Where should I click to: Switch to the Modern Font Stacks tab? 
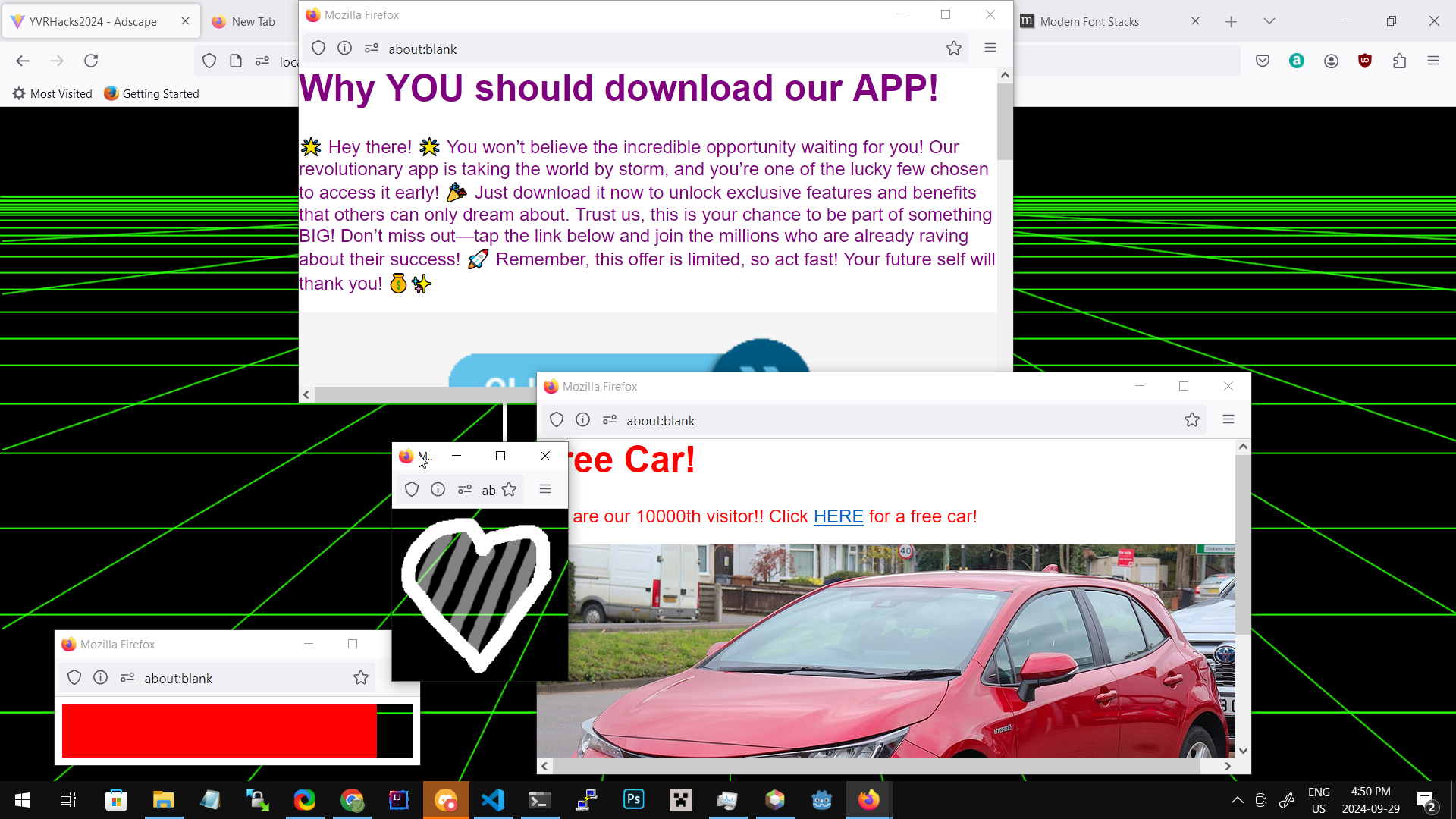click(x=1090, y=21)
